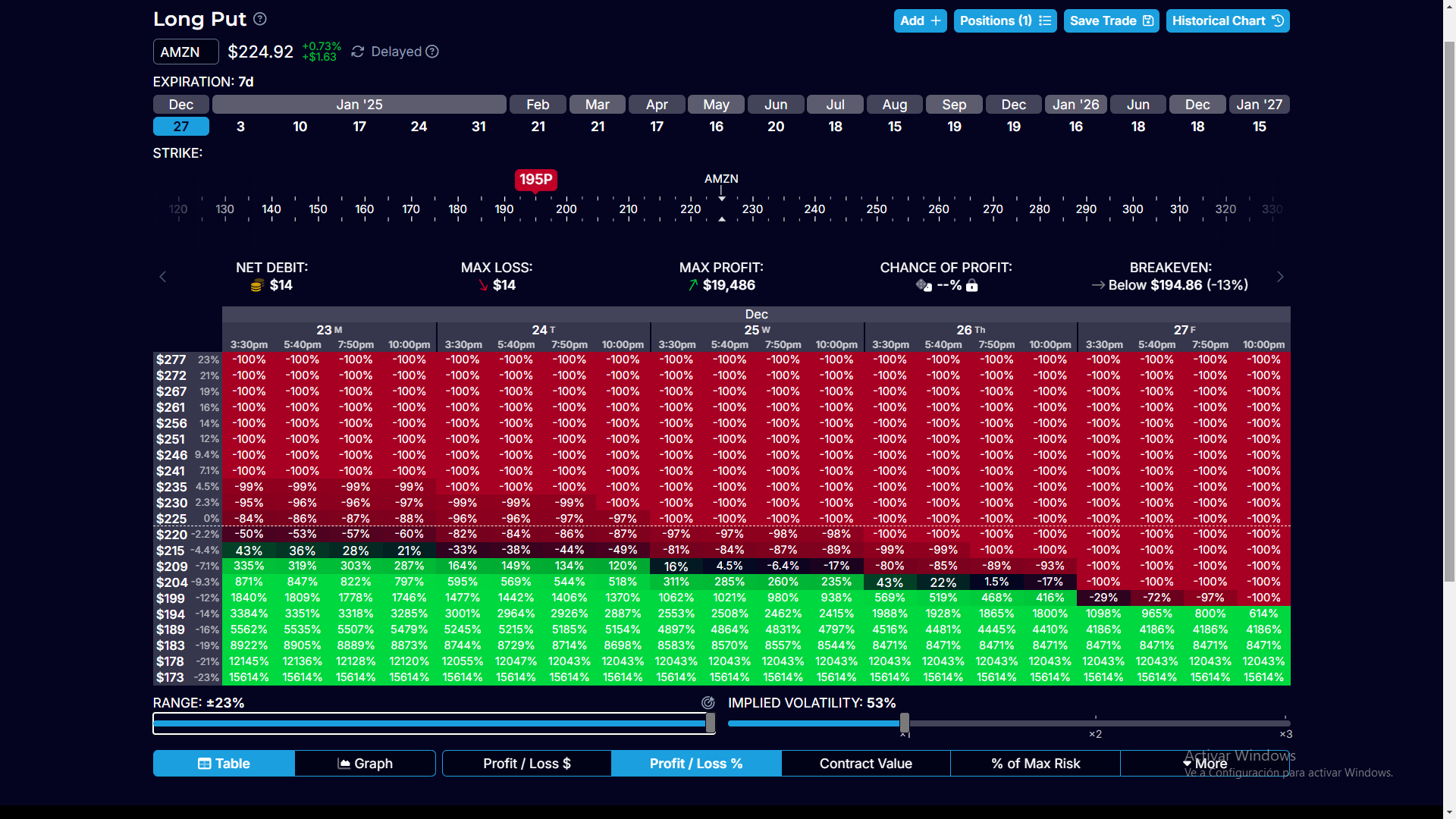The image size is (1456, 819).
Task: Click the Breakeven Below $194.86 value
Action: click(1178, 285)
